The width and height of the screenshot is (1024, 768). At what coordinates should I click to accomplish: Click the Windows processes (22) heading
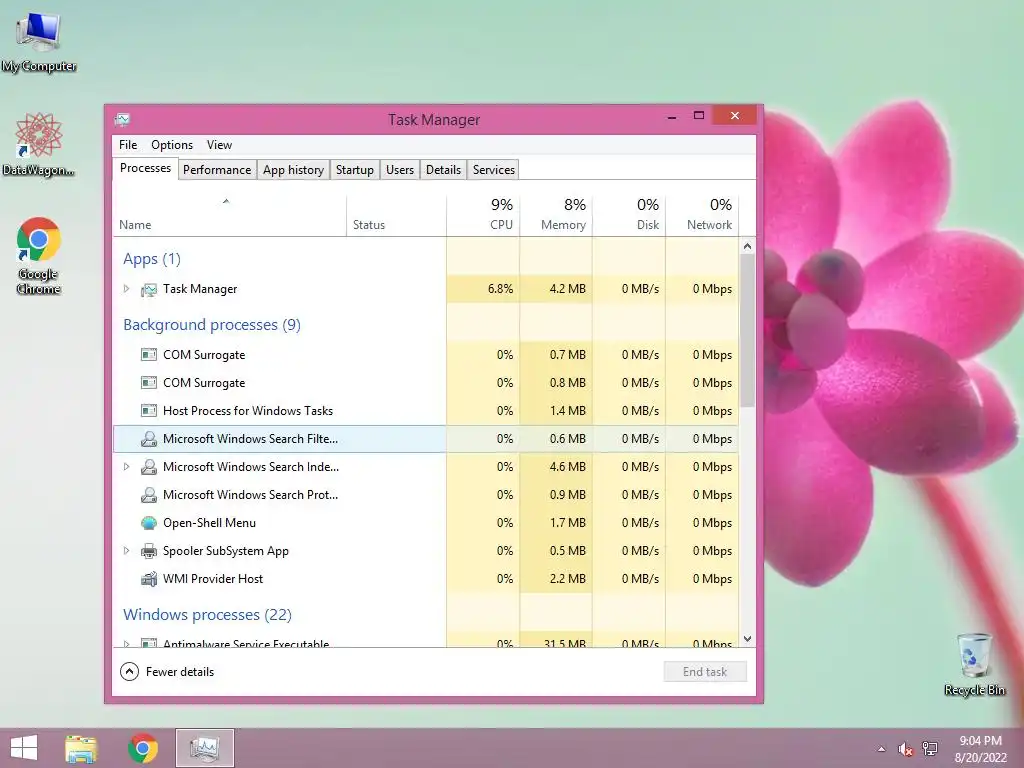pos(208,615)
